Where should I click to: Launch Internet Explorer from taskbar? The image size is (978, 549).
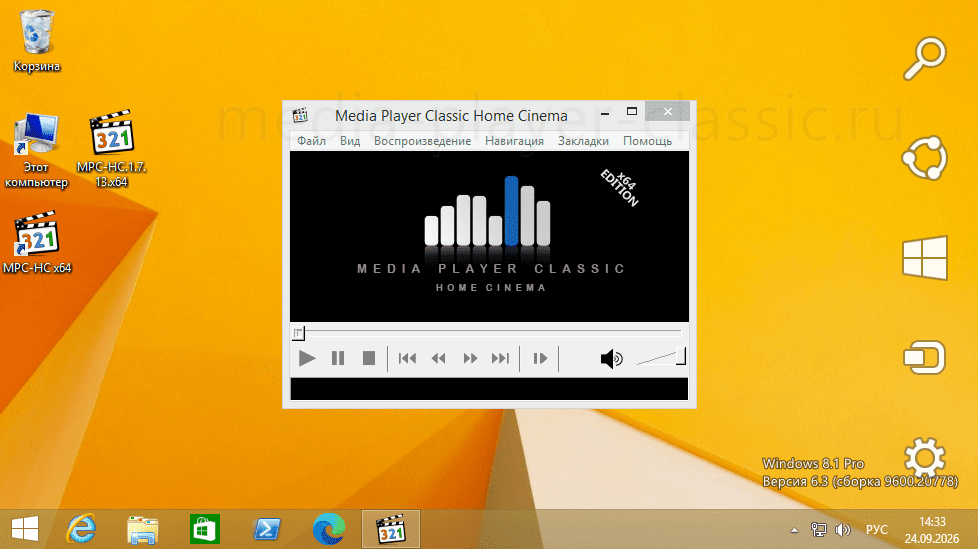(81, 529)
